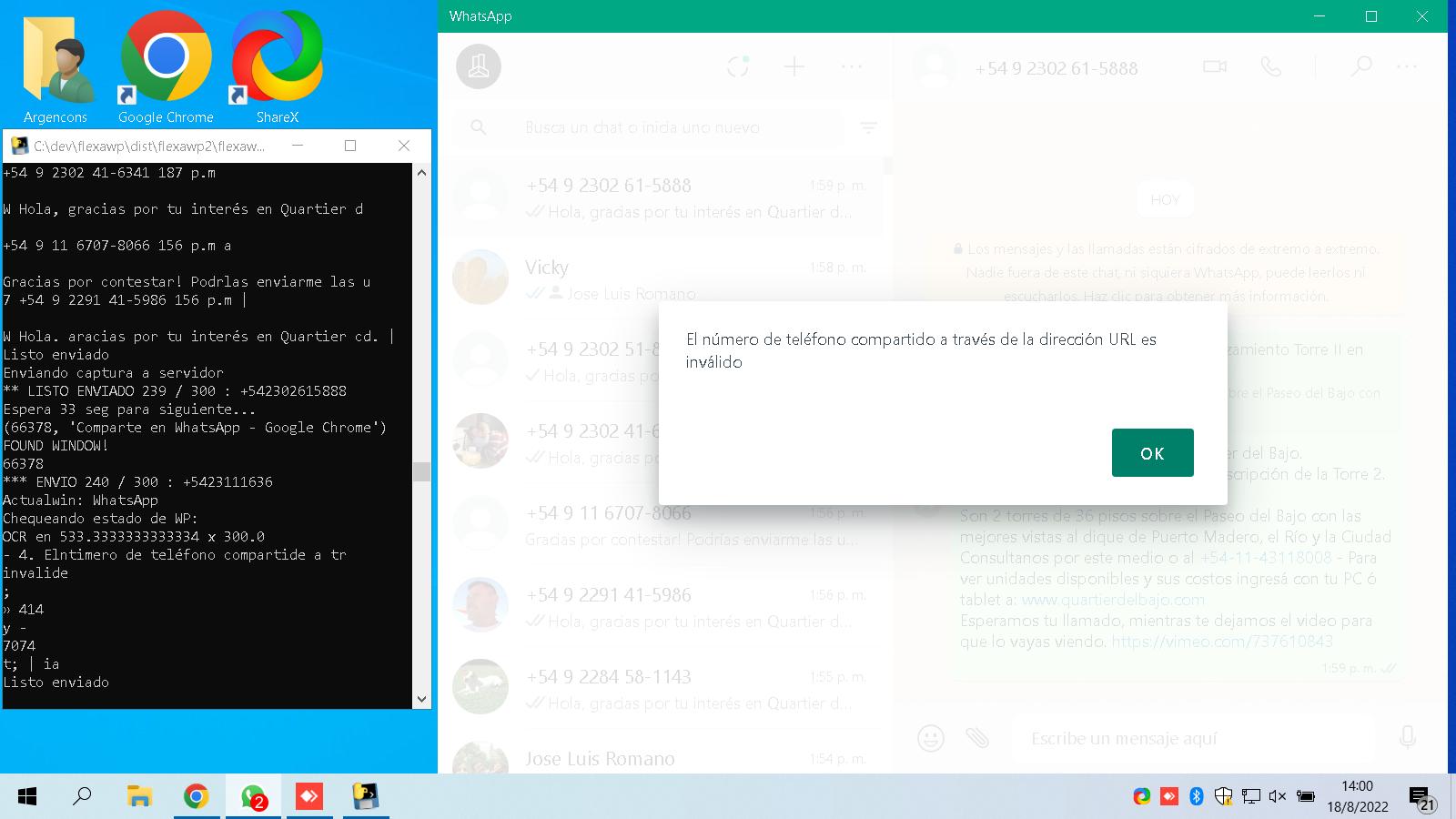Switch to WhatsApp in the taskbar
The height and width of the screenshot is (819, 1456).
253,797
